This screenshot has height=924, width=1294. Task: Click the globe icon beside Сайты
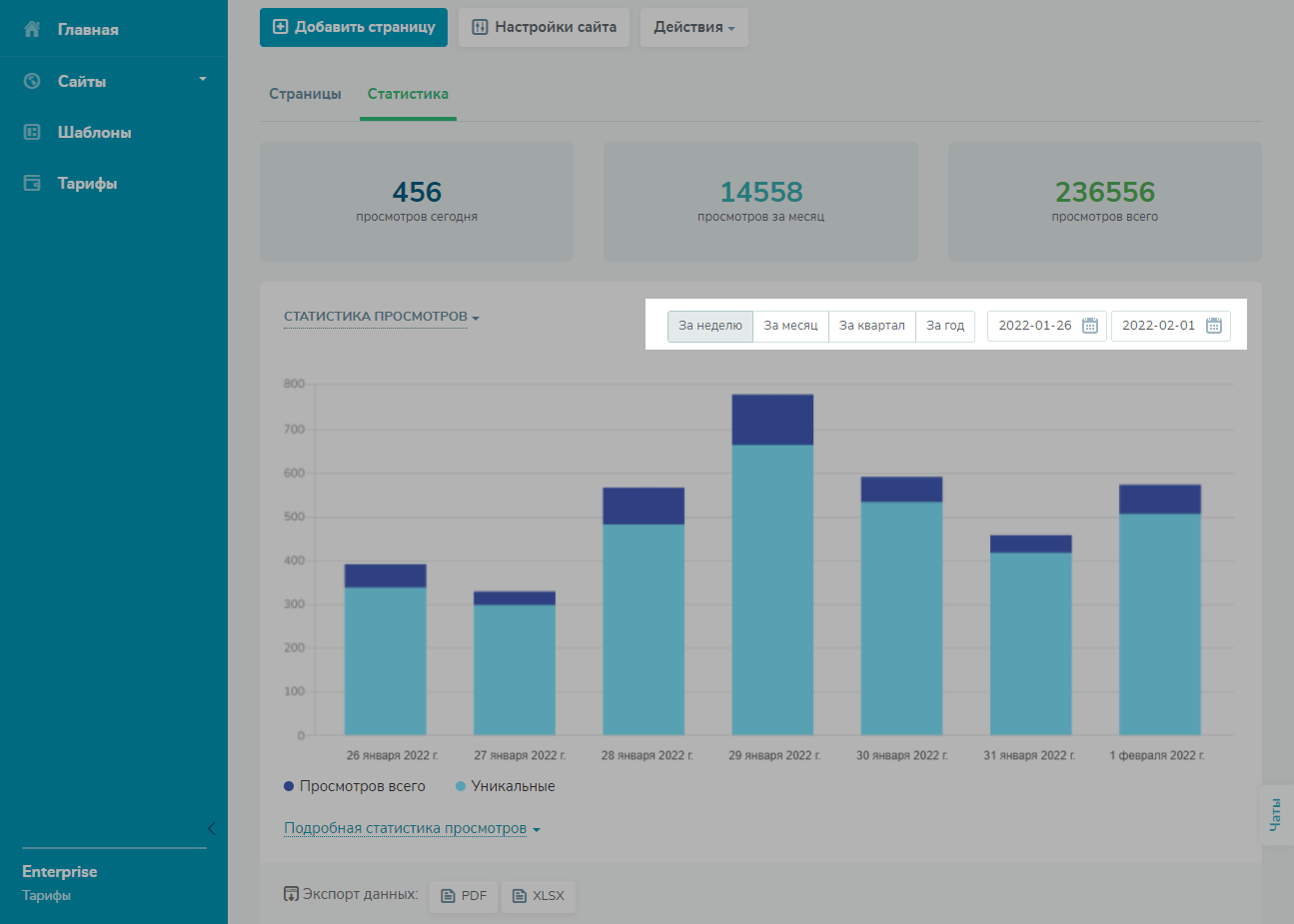click(x=32, y=81)
